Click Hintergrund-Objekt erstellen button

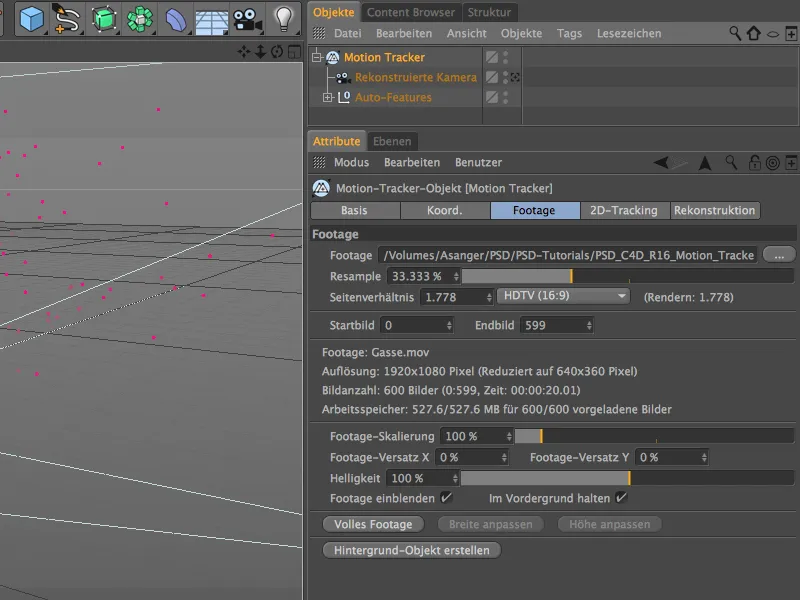tap(411, 551)
